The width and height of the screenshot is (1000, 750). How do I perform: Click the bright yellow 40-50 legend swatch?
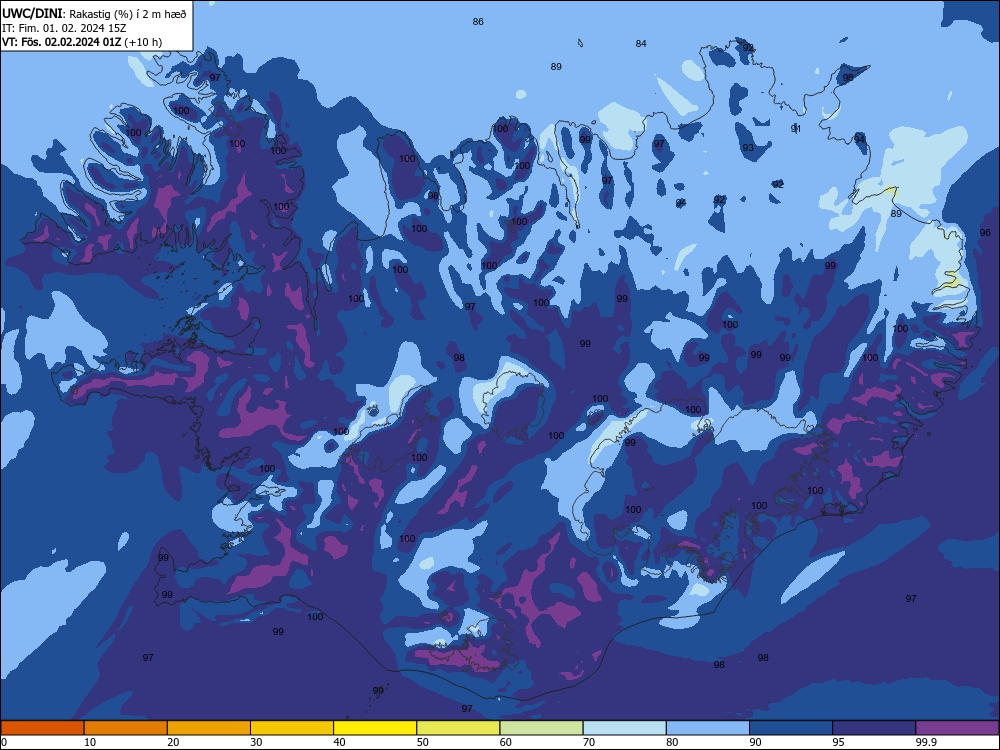(x=375, y=728)
